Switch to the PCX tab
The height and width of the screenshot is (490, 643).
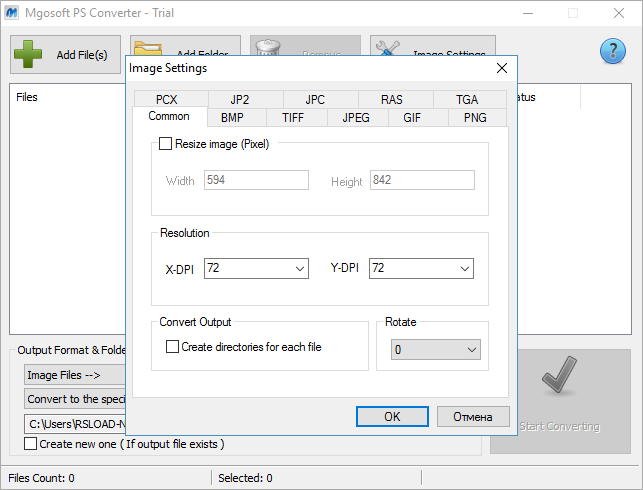pyautogui.click(x=166, y=99)
